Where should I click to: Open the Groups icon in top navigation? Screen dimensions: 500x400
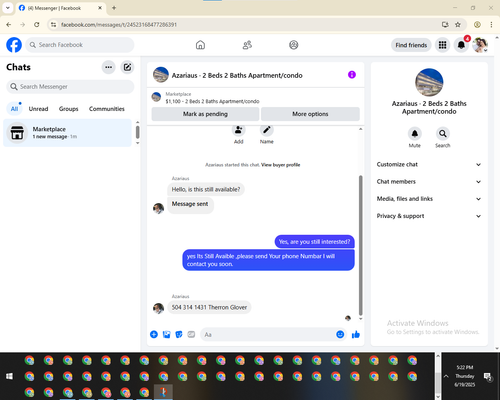pyautogui.click(x=294, y=45)
